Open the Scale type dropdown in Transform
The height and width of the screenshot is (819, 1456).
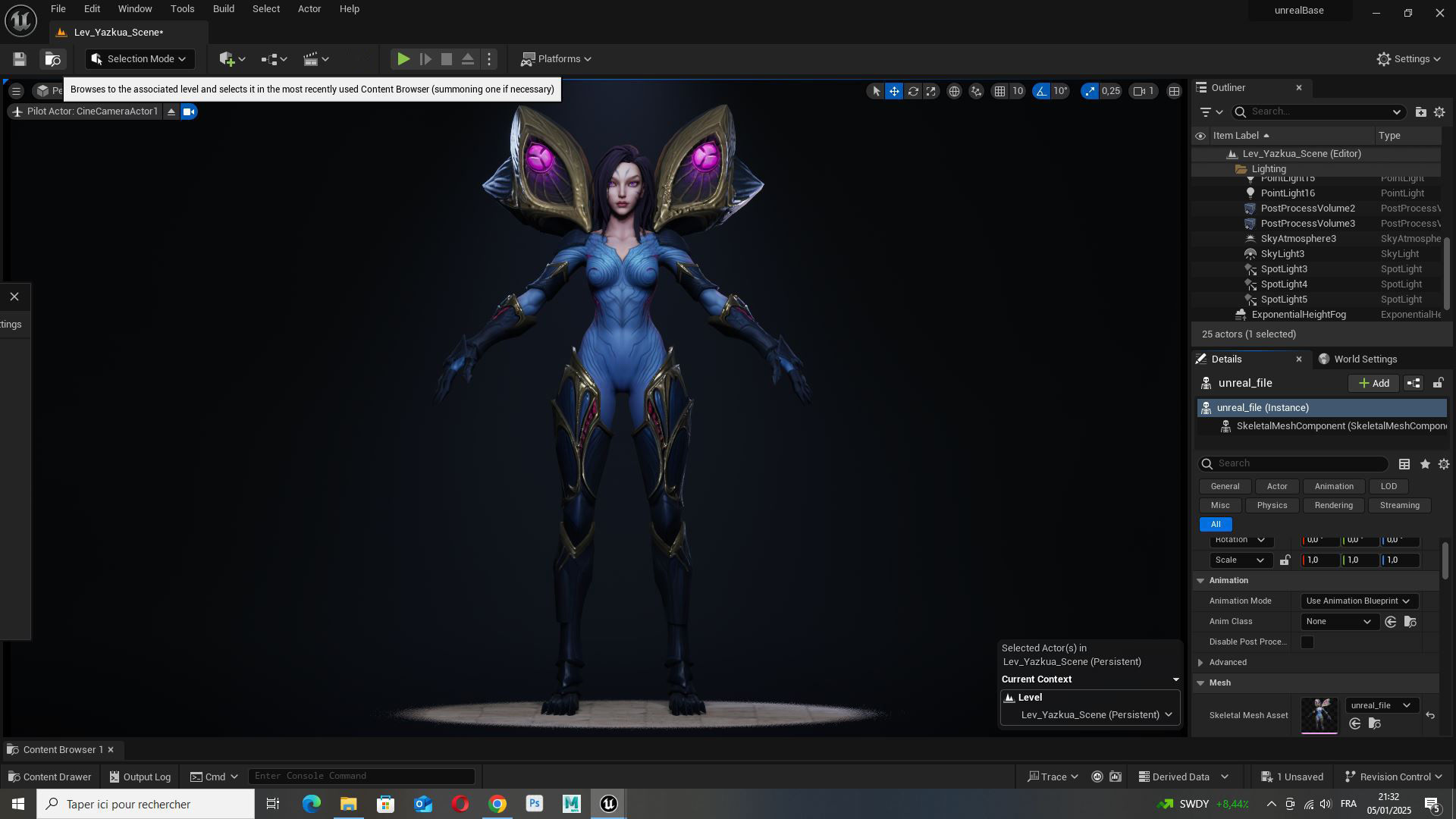point(1240,560)
